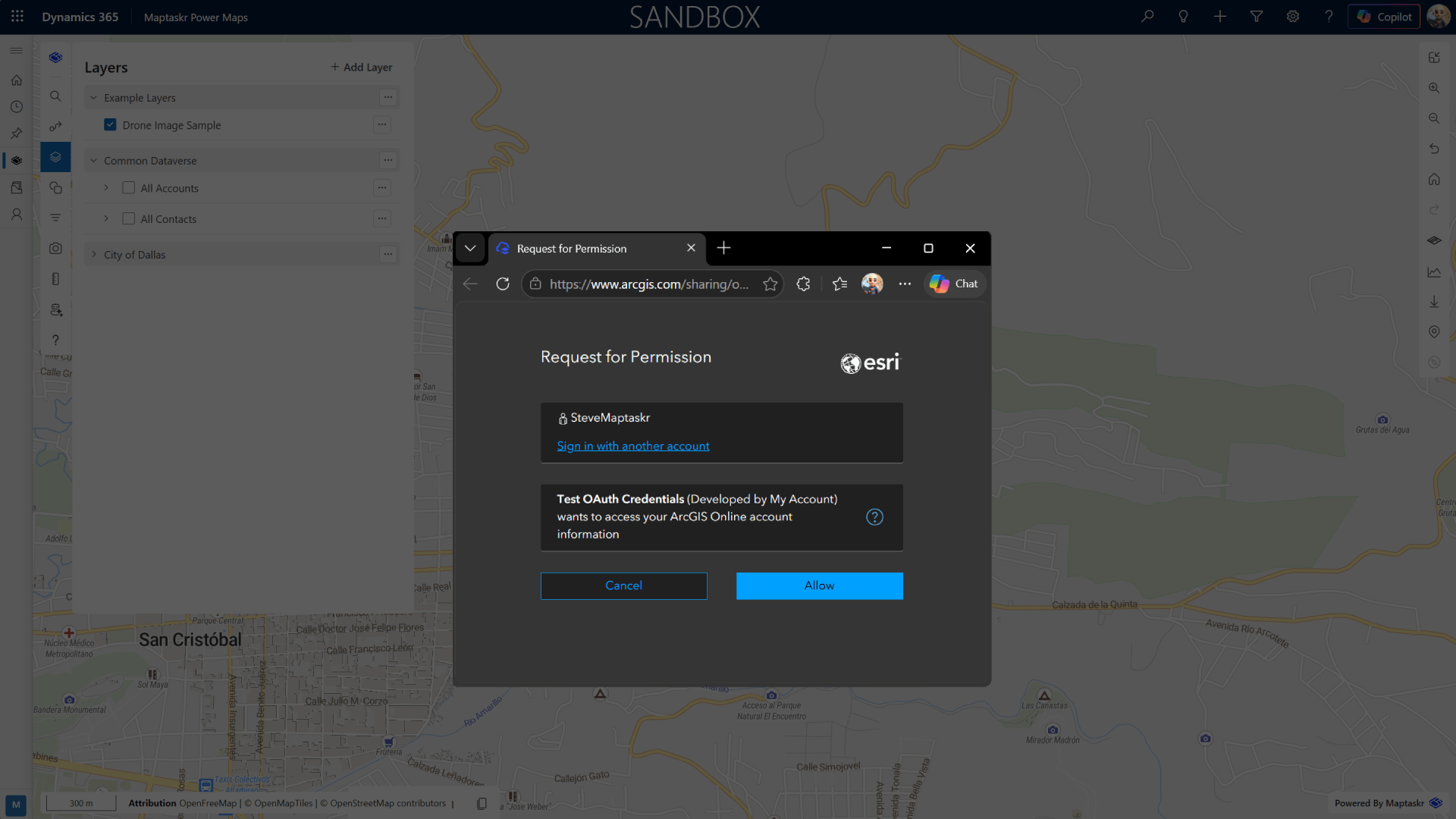Add page to favorites star icon
Screen dimensions: 1456x819
[x=770, y=284]
